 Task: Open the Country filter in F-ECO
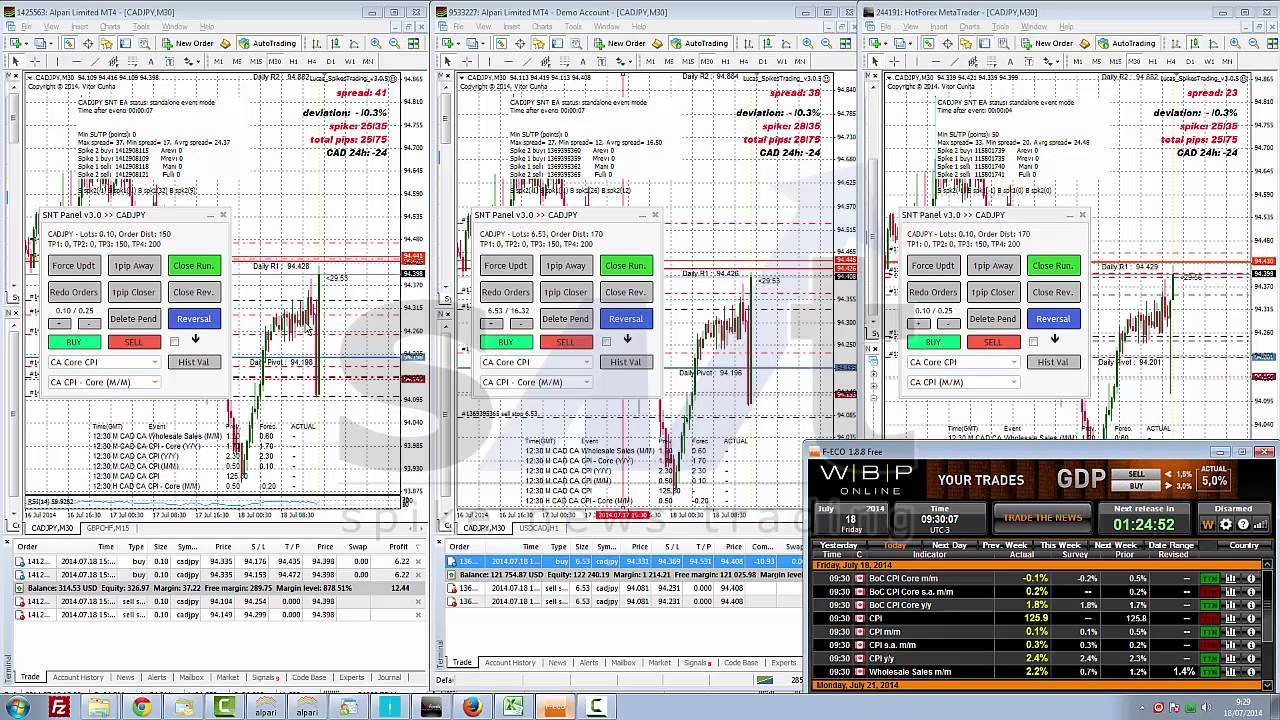click(x=1244, y=545)
